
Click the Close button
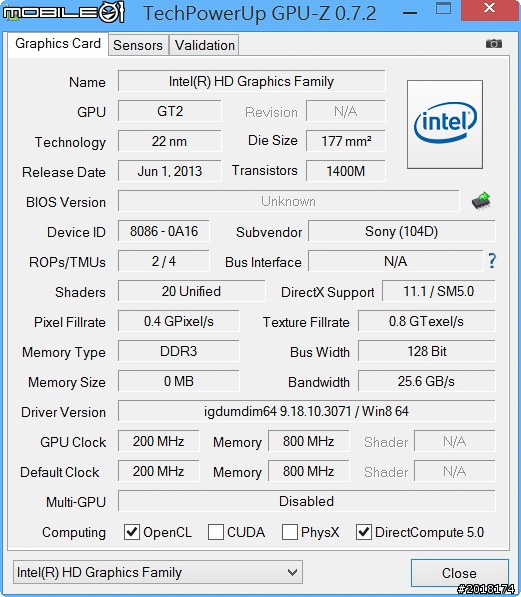pos(460,573)
